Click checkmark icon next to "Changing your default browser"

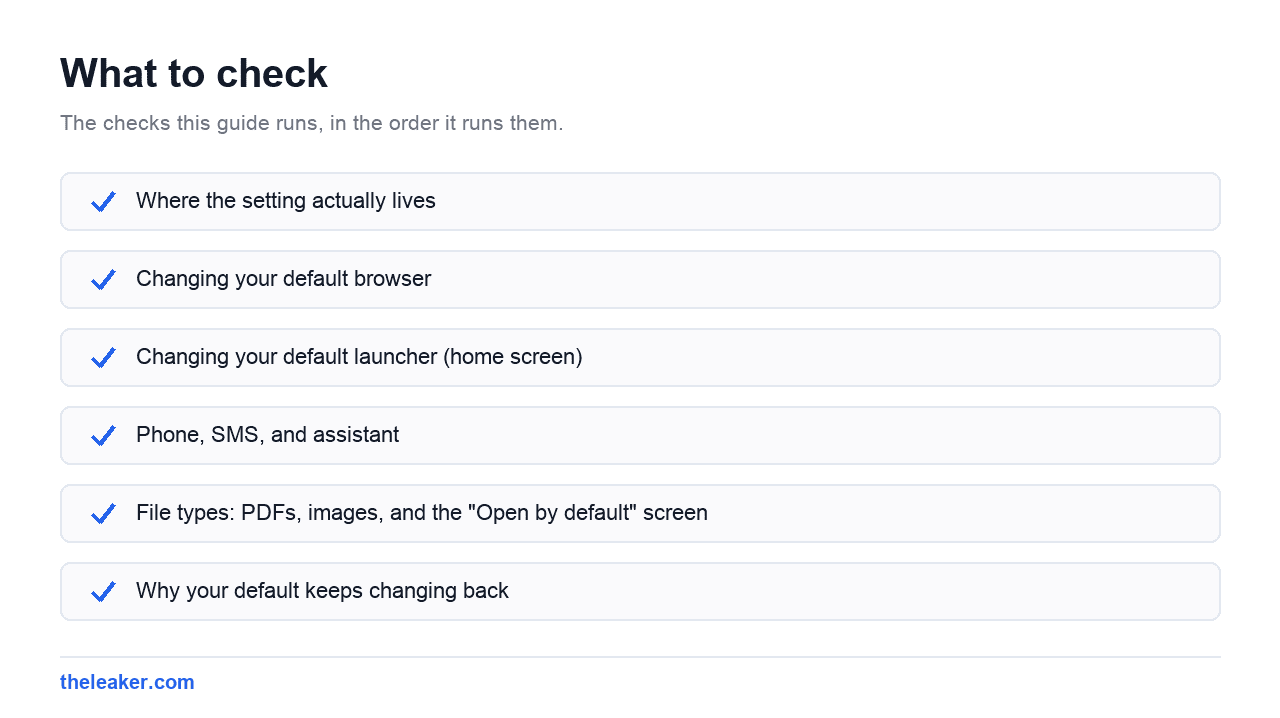[103, 280]
